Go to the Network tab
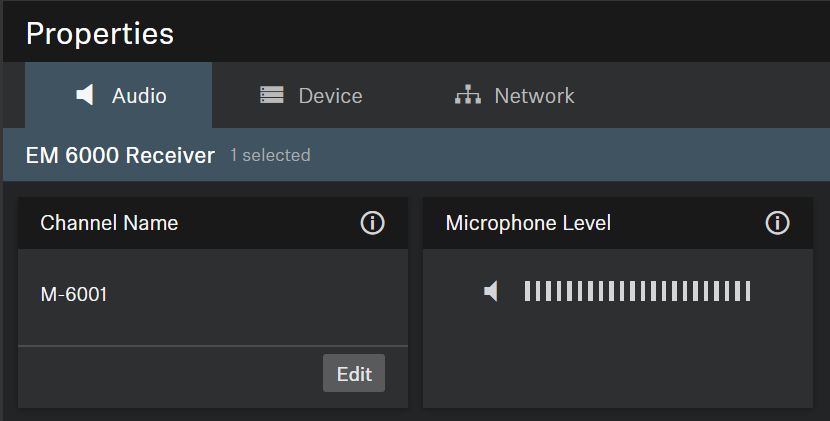Image resolution: width=830 pixels, height=421 pixels. click(x=515, y=96)
